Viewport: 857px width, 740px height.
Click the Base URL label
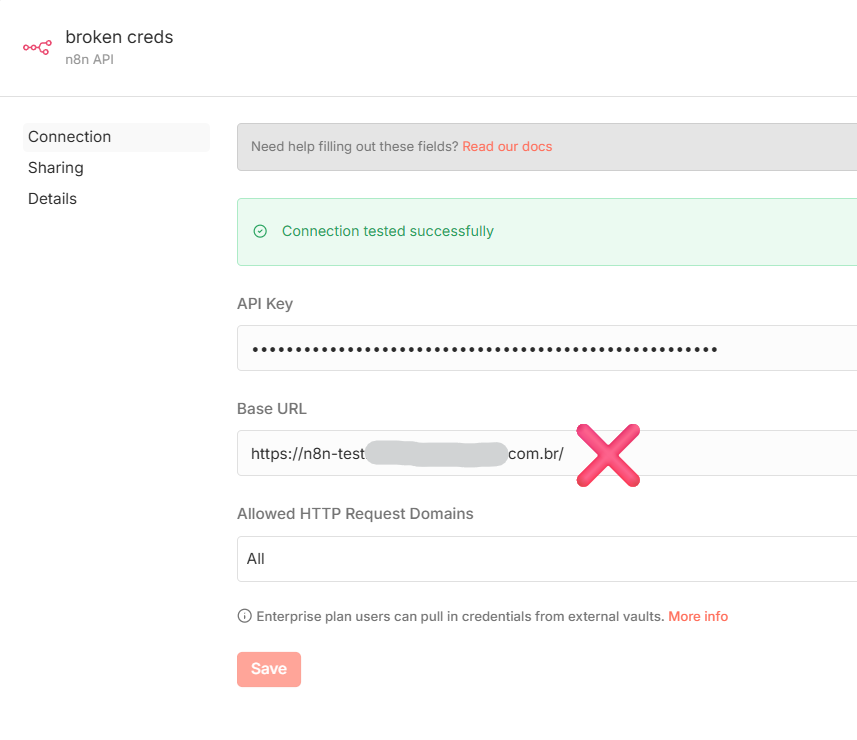(272, 409)
